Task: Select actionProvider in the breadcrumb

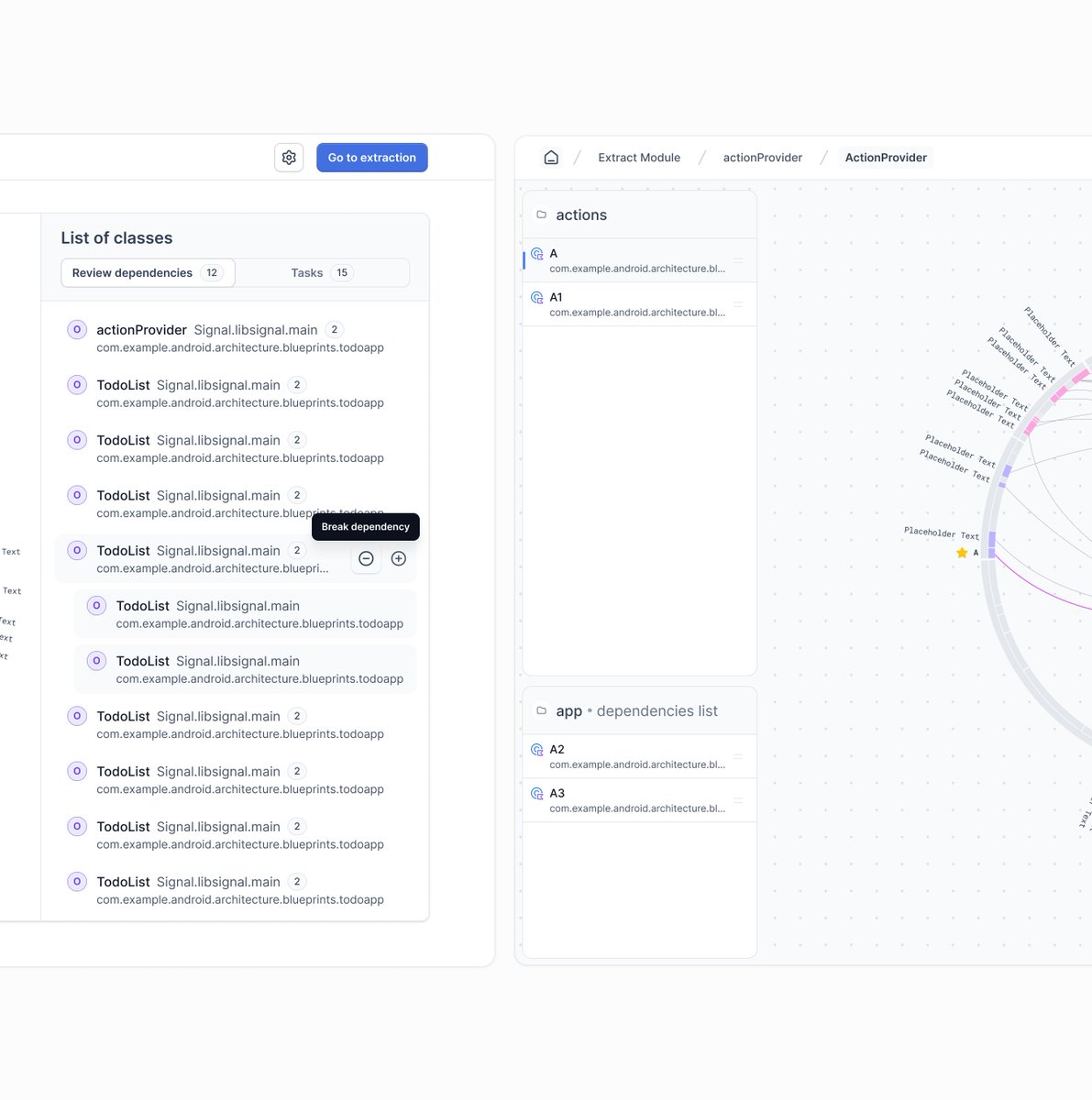Action: pyautogui.click(x=762, y=157)
